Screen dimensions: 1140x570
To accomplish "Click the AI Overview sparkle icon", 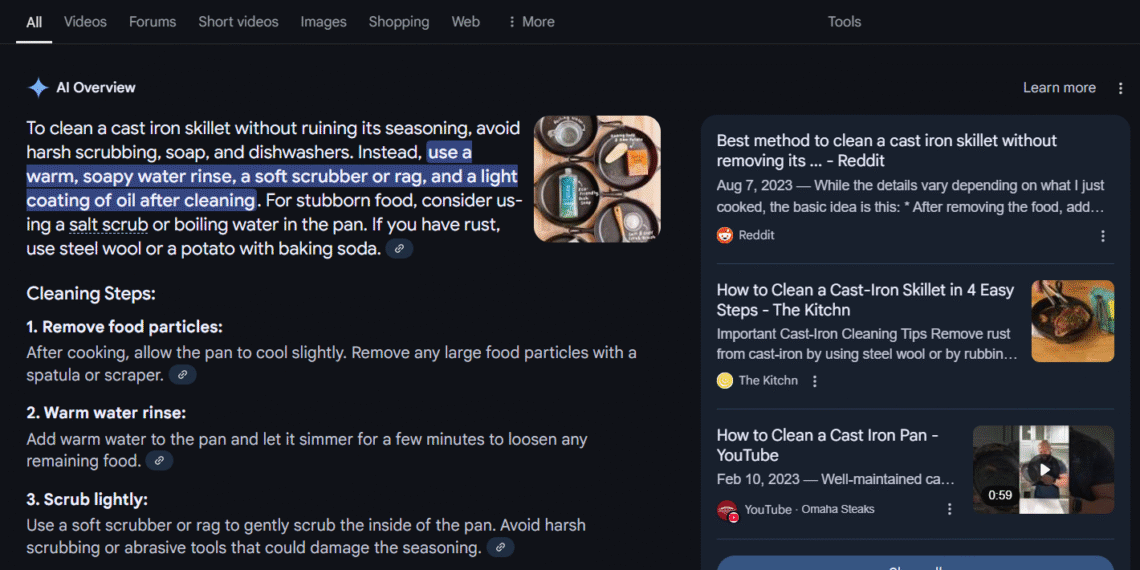I will coord(38,88).
